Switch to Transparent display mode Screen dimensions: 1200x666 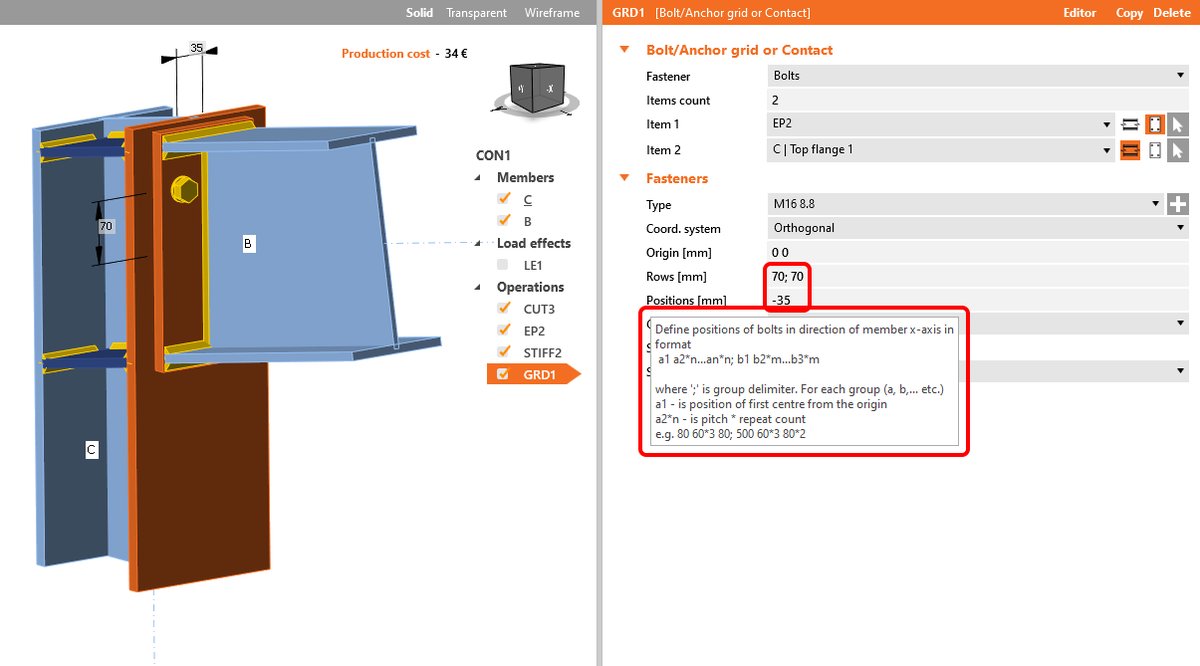[x=476, y=12]
